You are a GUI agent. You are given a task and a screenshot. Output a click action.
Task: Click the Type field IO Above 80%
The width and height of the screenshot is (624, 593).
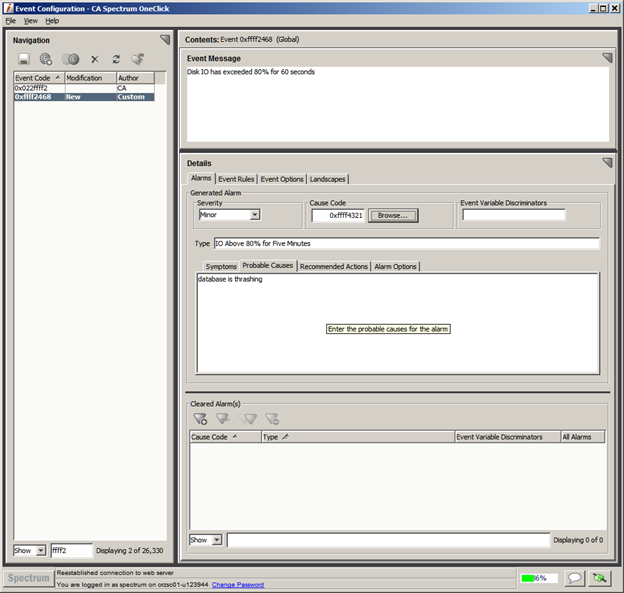pos(407,244)
